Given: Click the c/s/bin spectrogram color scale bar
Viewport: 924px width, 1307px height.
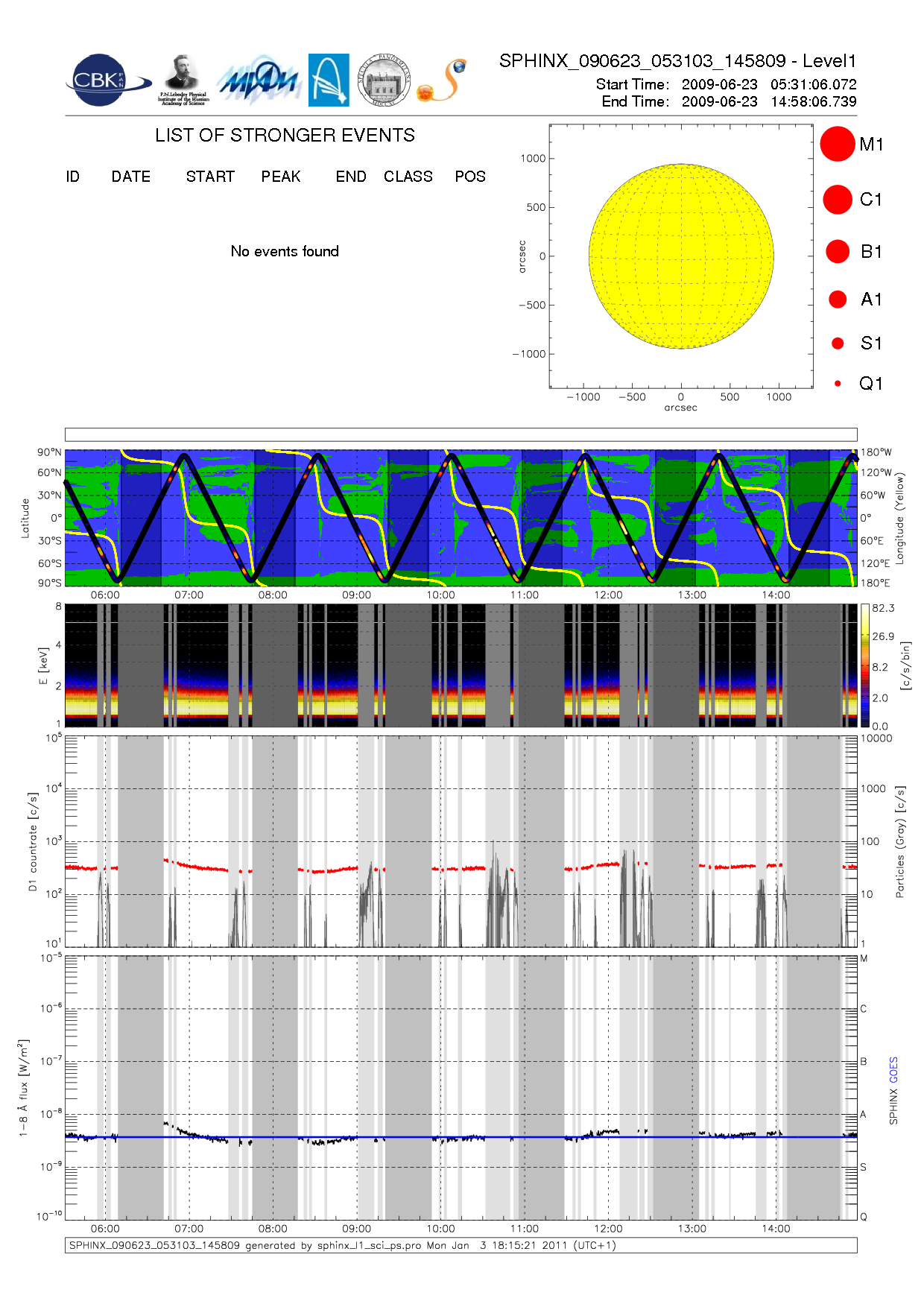Looking at the screenshot, I should pos(864,665).
